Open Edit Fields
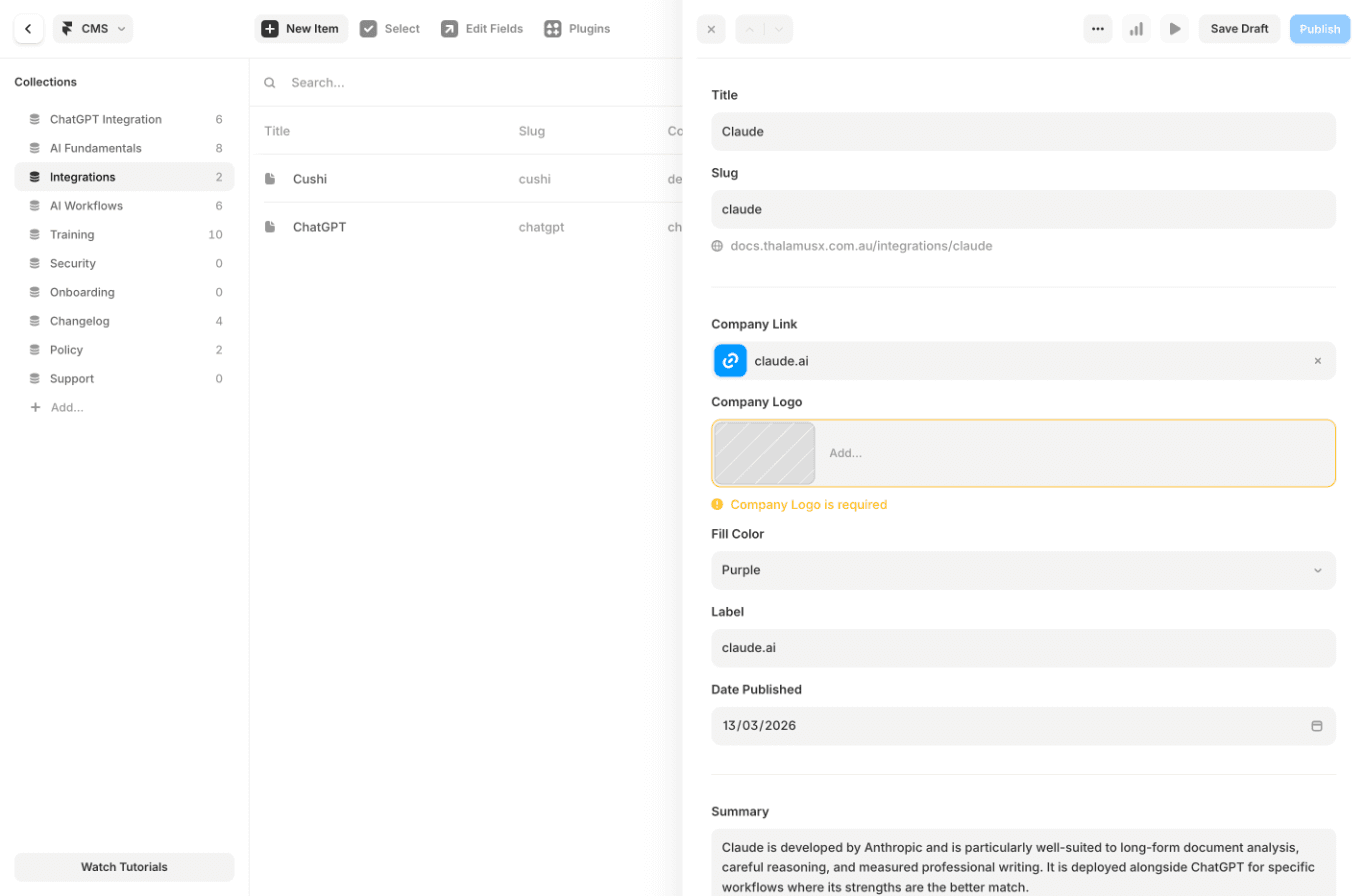Viewport: 1365px width, 896px height. (x=482, y=29)
